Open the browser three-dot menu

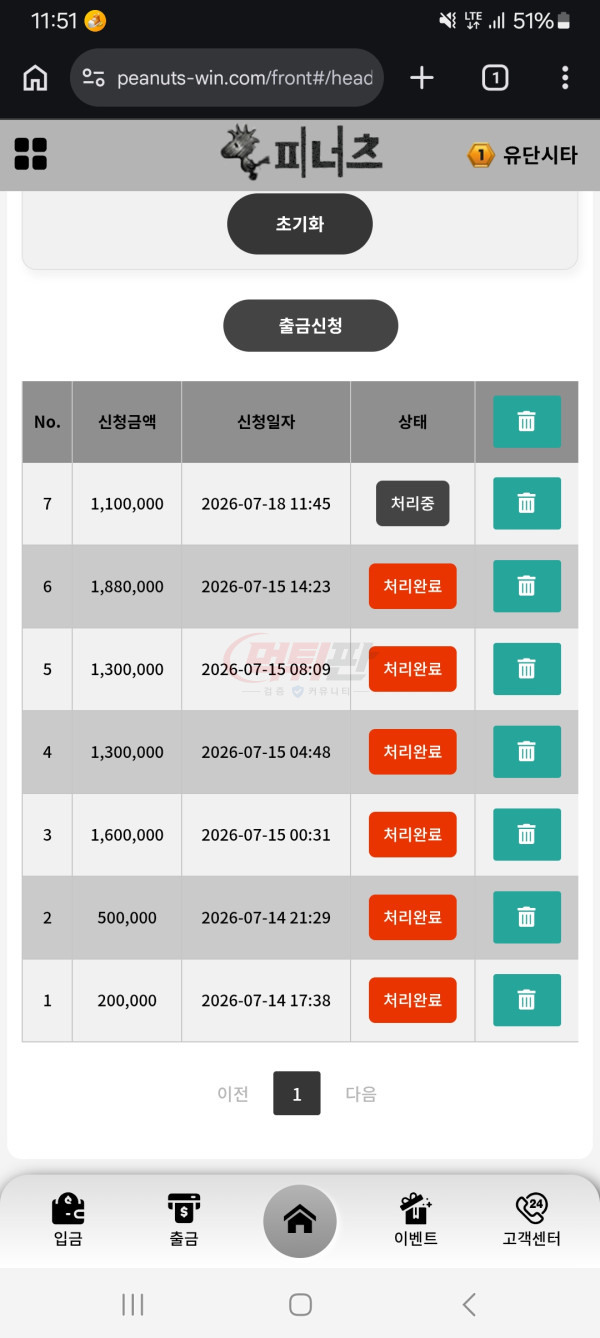565,78
